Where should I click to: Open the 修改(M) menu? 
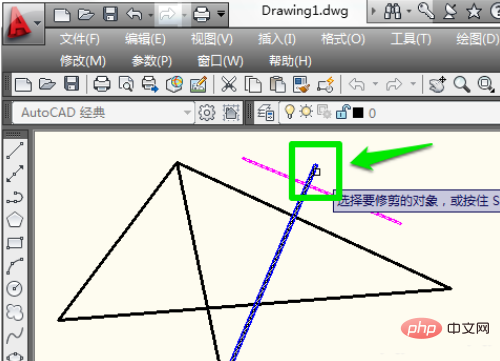pyautogui.click(x=83, y=61)
